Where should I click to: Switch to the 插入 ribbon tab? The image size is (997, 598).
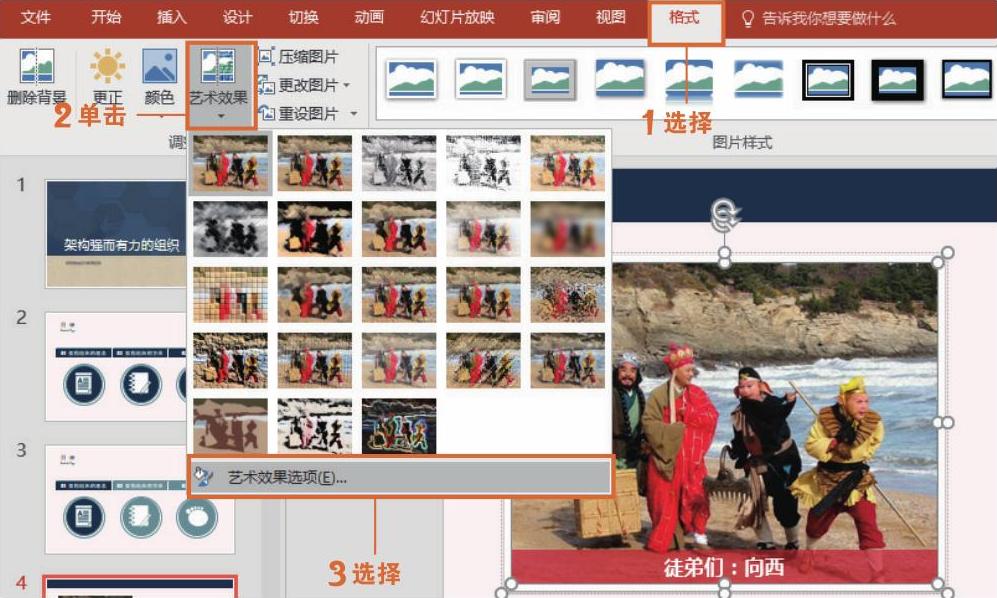[172, 17]
